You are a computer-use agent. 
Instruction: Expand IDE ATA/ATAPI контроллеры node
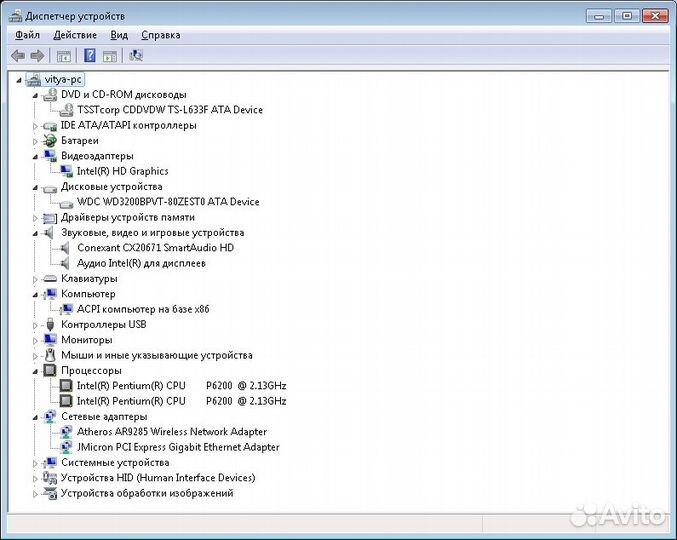[x=35, y=126]
